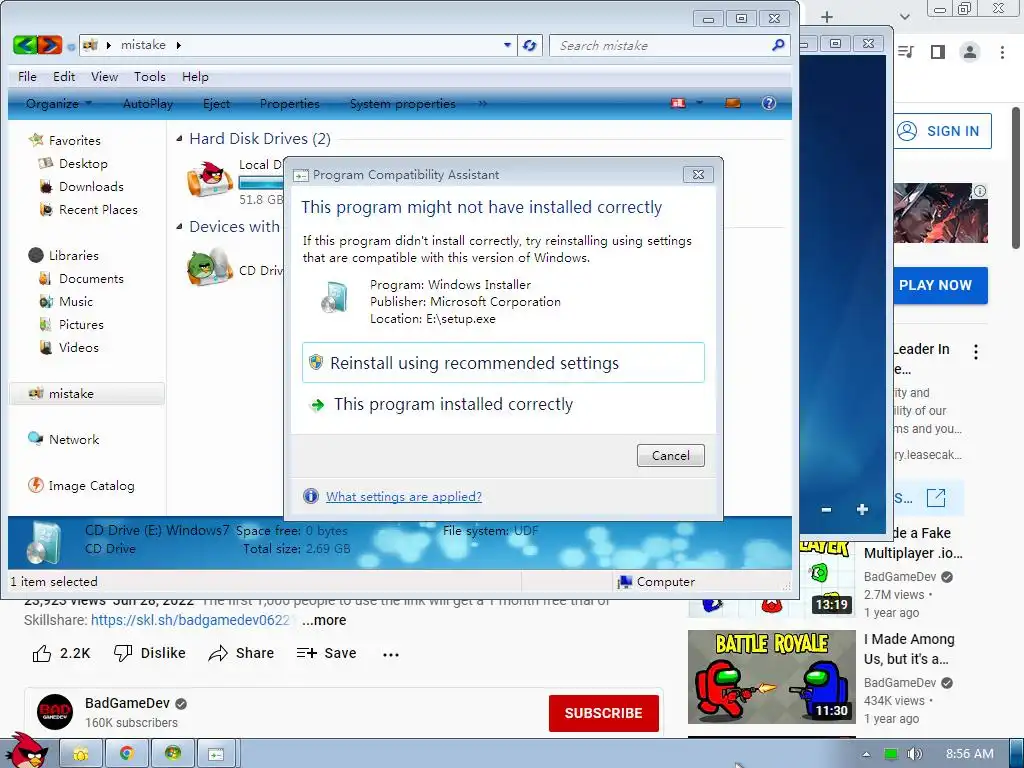This screenshot has height=768, width=1024.
Task: Click Properties in the toolbar
Action: point(290,103)
